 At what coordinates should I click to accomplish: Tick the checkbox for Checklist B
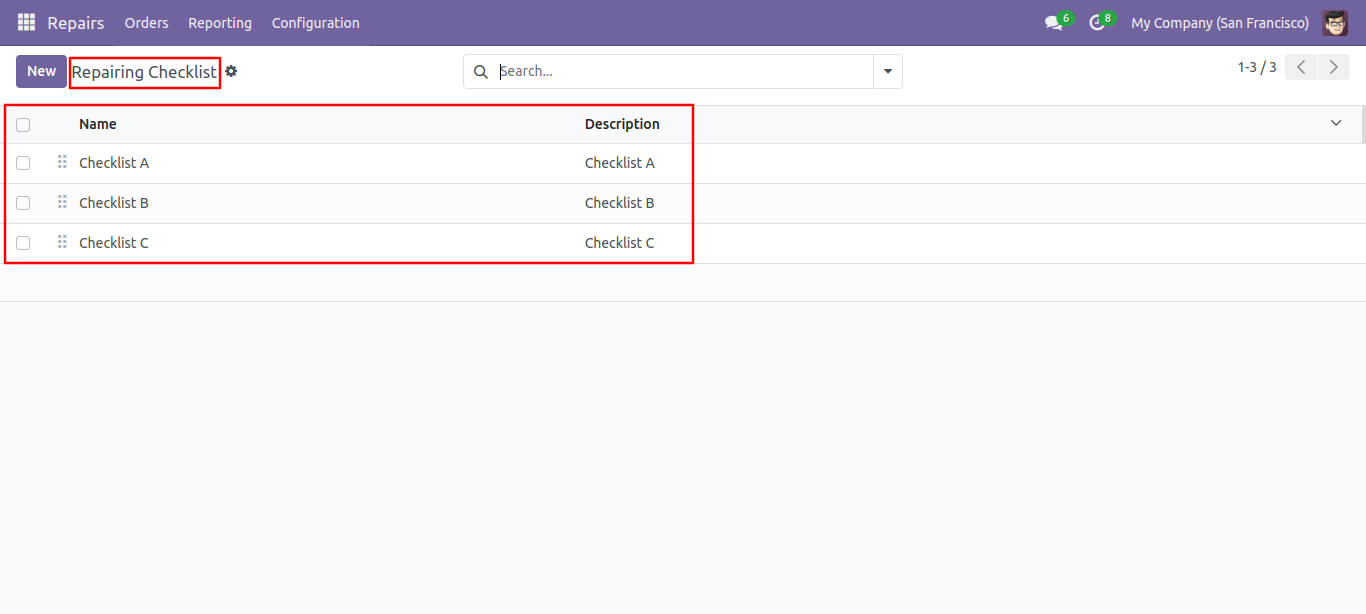(23, 203)
